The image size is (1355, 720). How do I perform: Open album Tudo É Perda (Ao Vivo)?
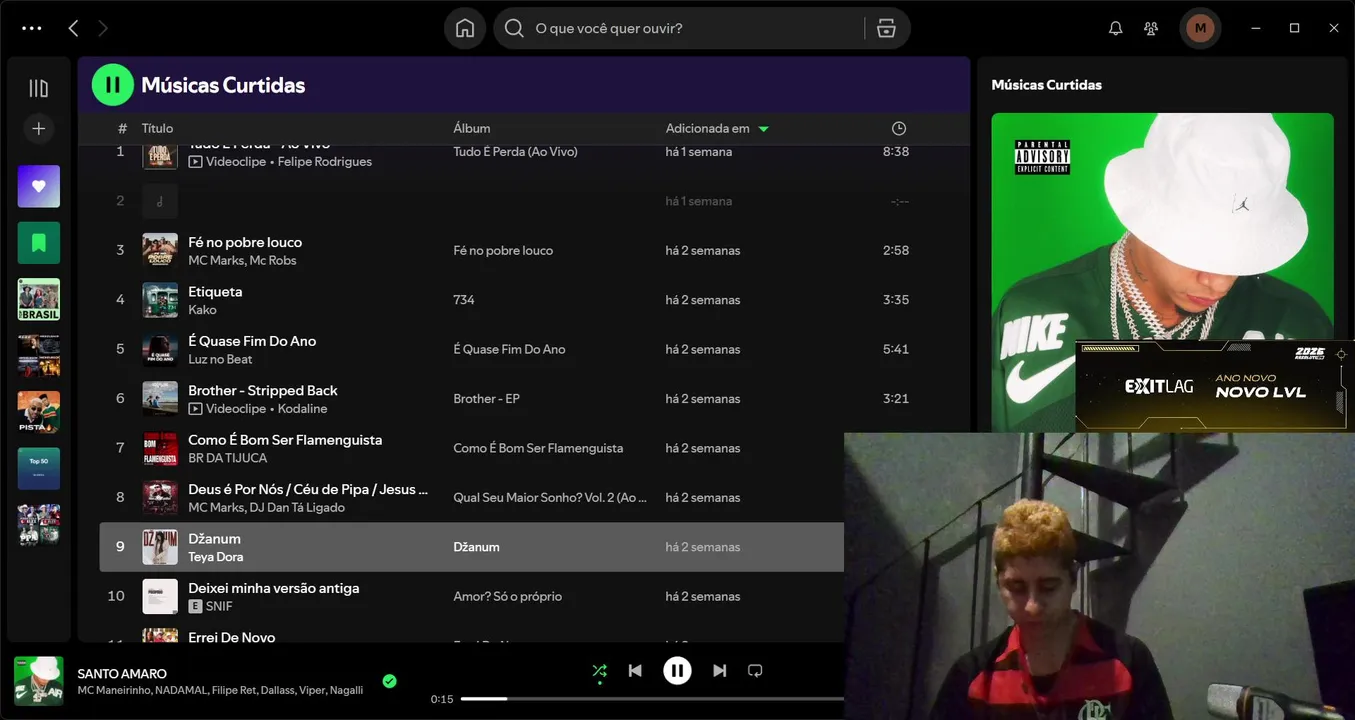(x=515, y=151)
